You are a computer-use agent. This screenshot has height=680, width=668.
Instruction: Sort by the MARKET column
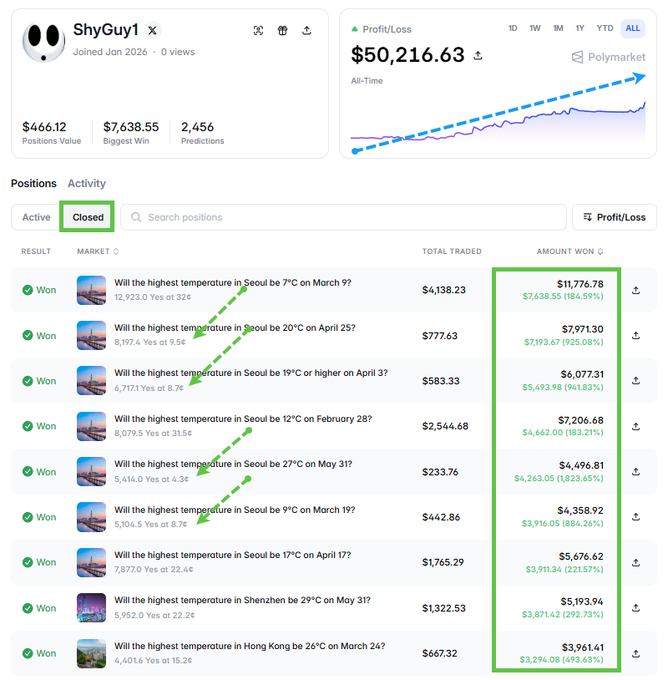[x=98, y=252]
